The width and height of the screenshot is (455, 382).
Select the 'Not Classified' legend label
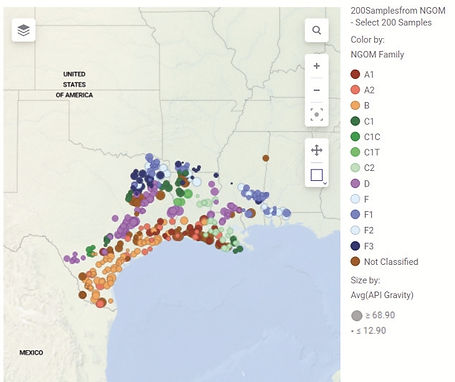(x=391, y=262)
